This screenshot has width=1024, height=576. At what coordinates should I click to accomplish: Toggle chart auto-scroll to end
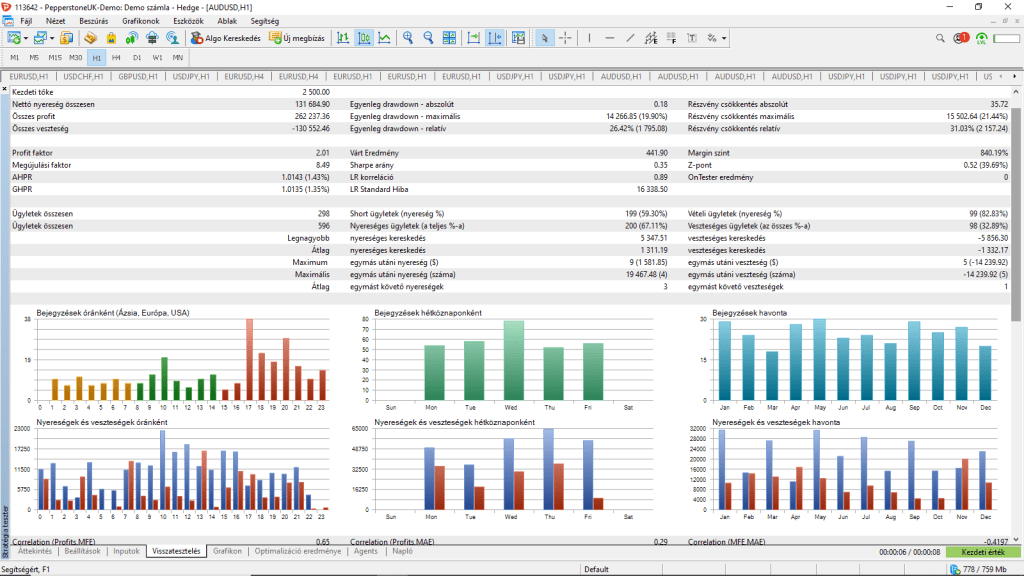click(x=473, y=38)
